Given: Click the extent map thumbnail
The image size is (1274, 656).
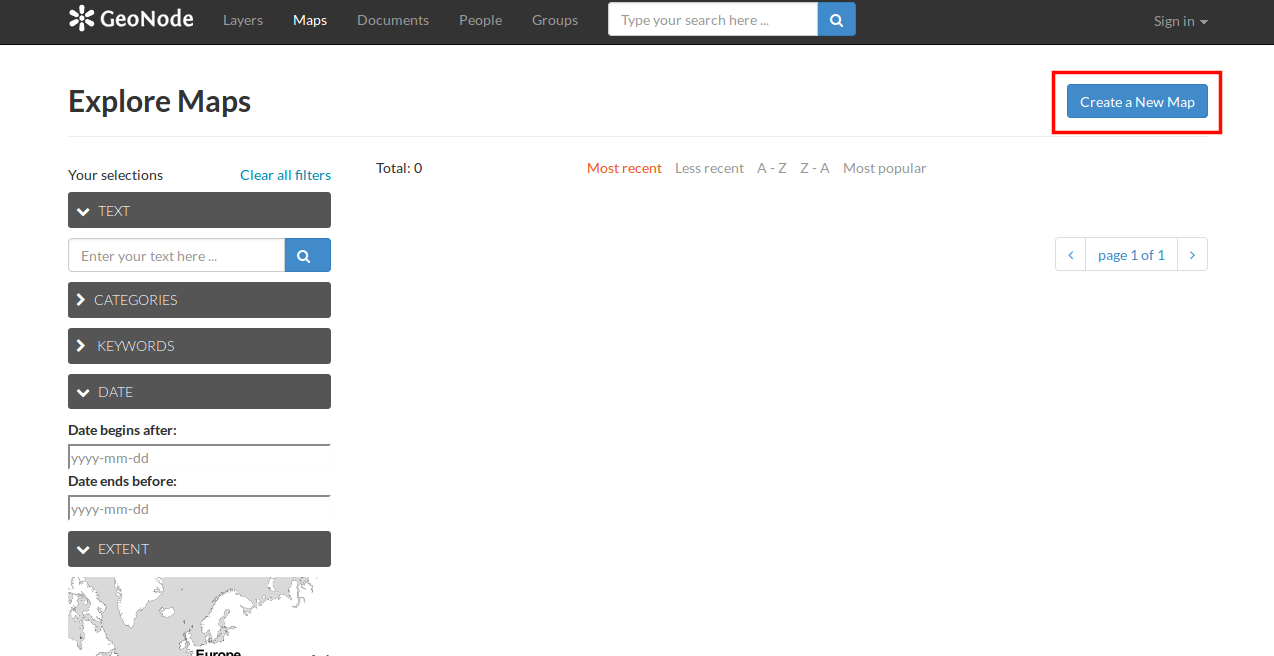Looking at the screenshot, I should click(190, 616).
